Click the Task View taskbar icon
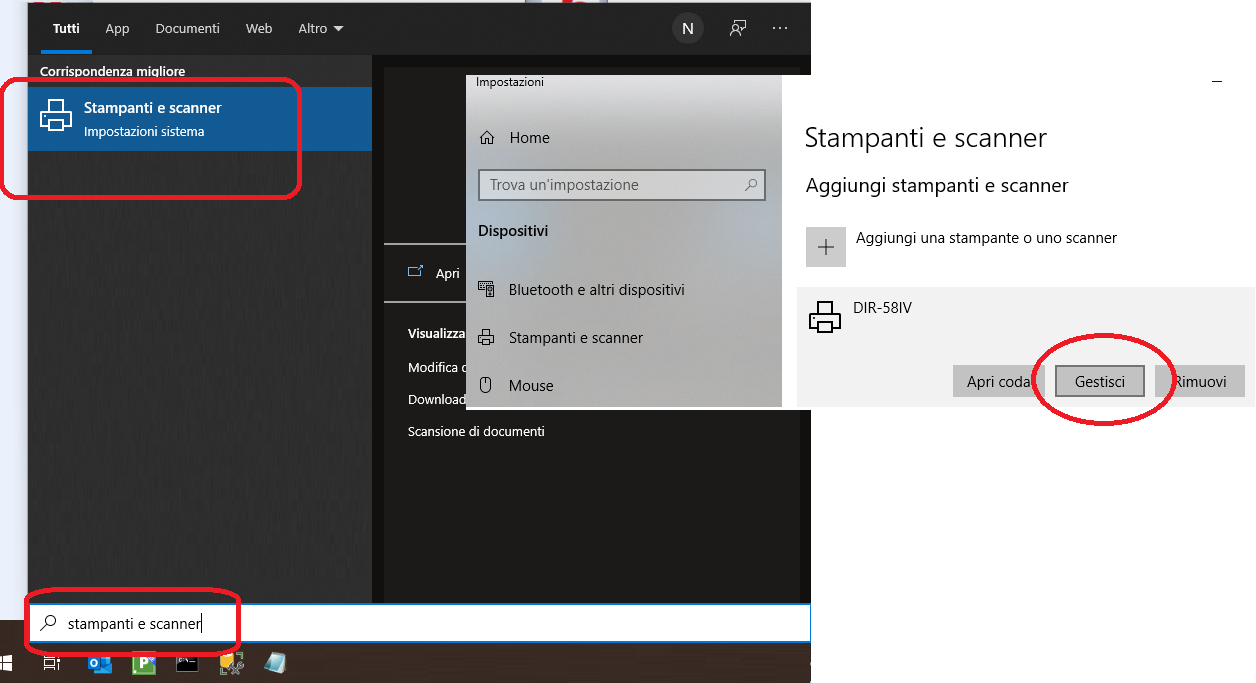 click(x=52, y=663)
